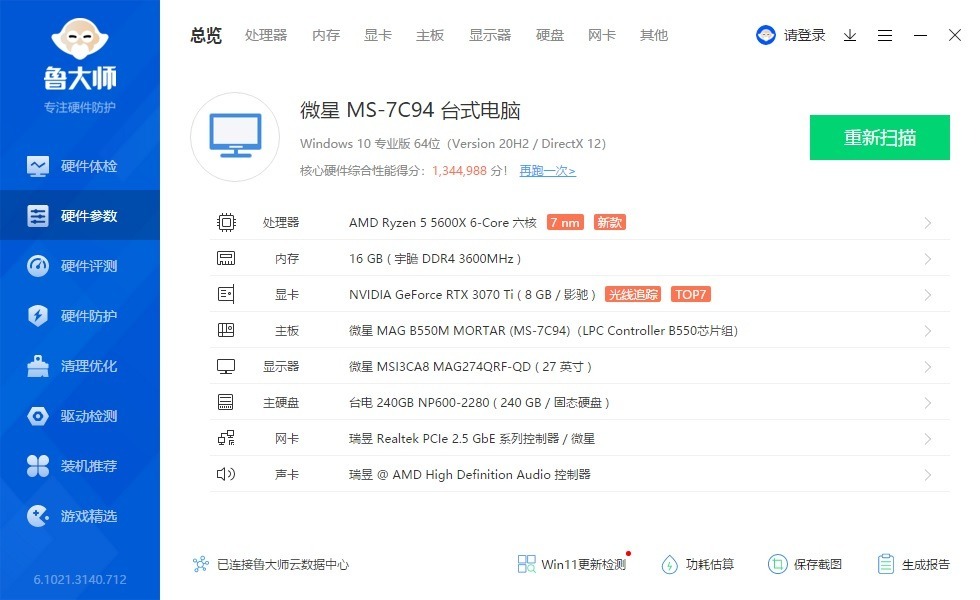Switch to the 显卡 tab
The width and height of the screenshot is (980, 600).
point(377,35)
